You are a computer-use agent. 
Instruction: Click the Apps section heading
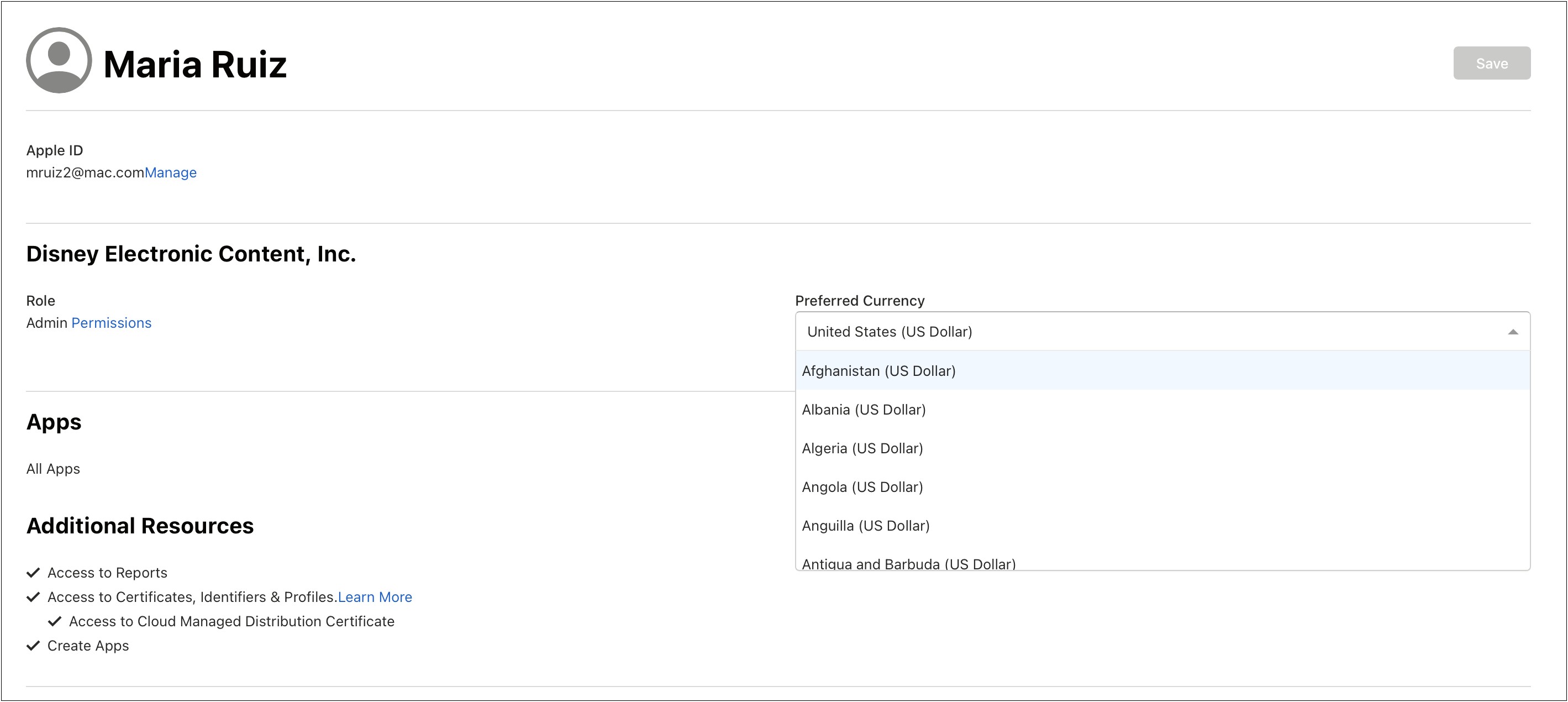(54, 422)
